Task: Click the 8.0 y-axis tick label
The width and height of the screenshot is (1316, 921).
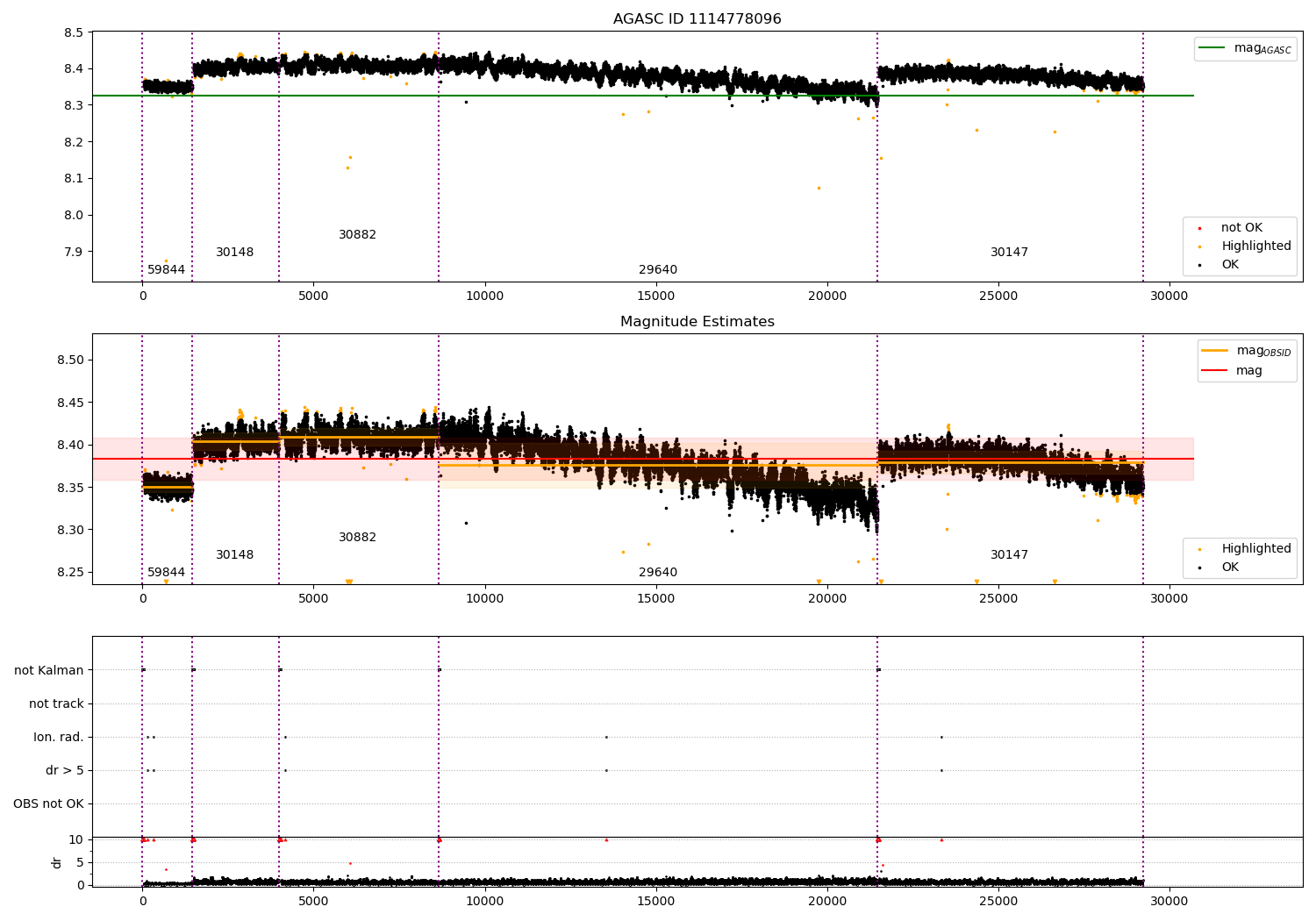Action: (x=74, y=215)
